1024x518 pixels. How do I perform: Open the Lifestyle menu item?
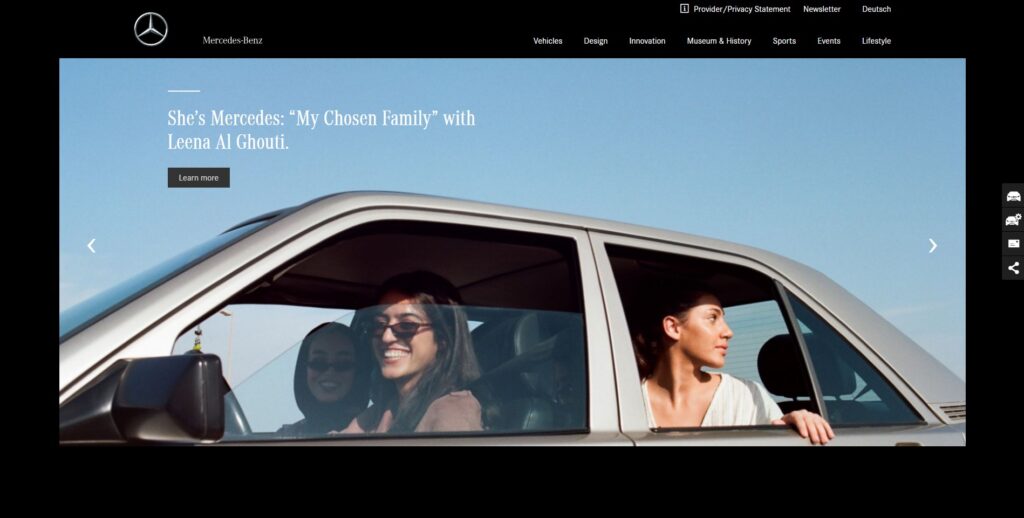point(876,41)
